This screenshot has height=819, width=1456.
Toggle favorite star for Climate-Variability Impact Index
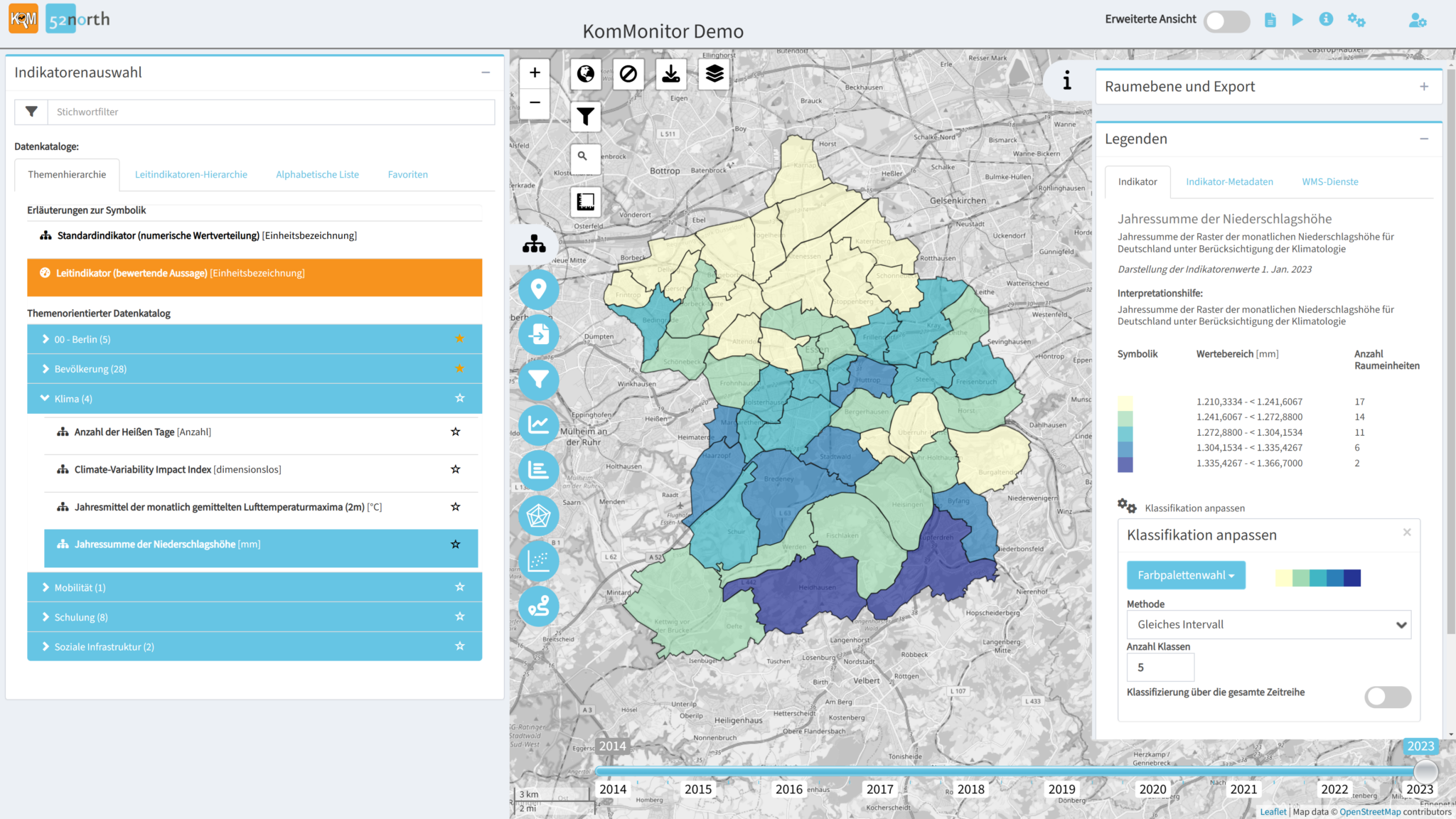click(456, 469)
